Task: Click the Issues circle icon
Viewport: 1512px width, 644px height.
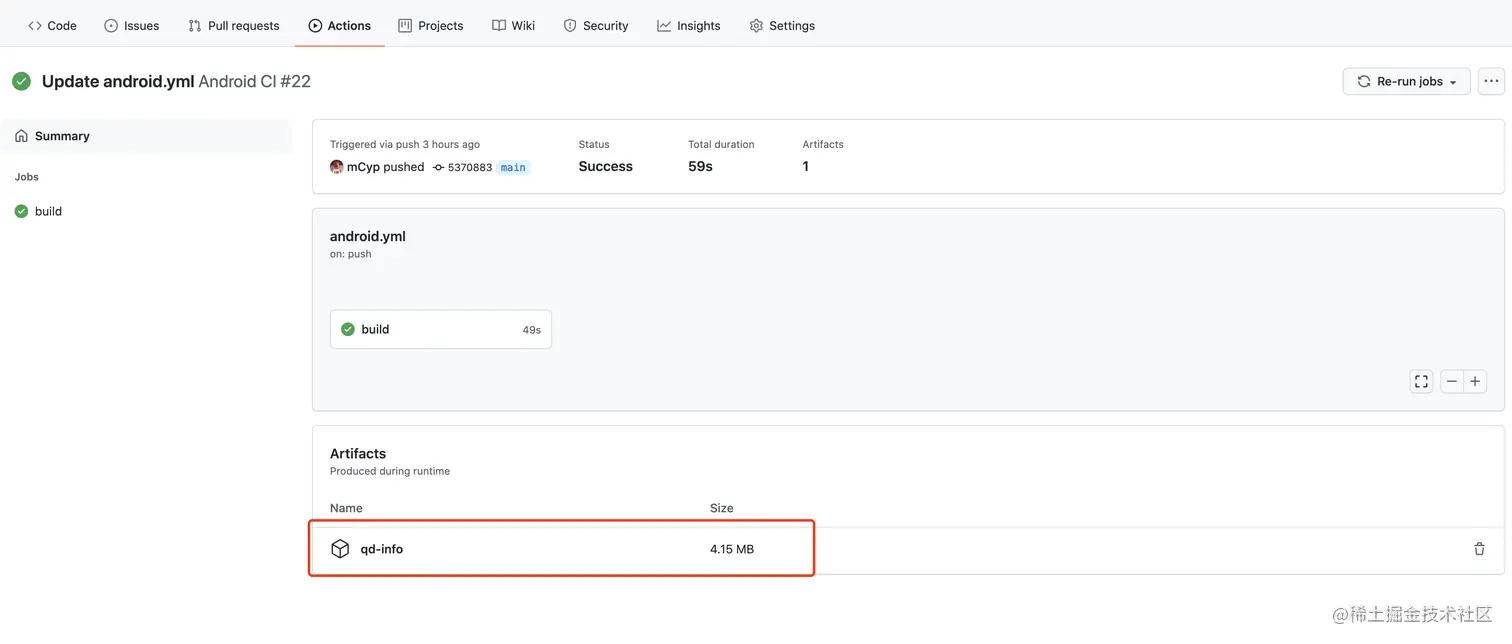Action: coord(111,25)
